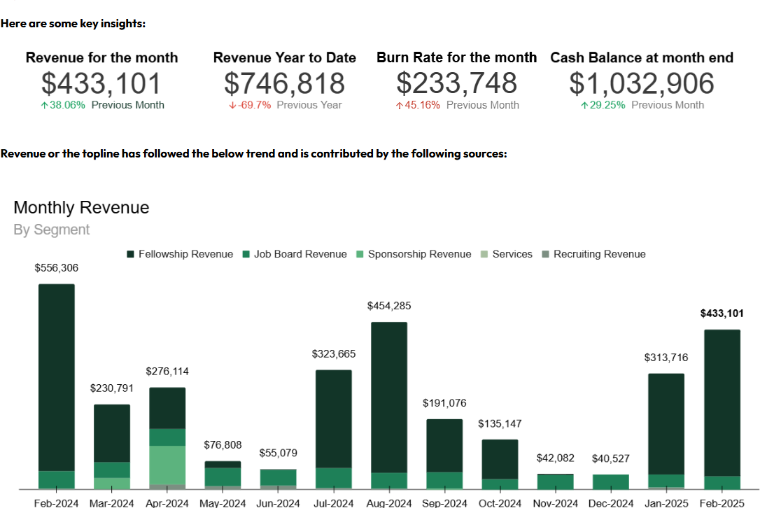Click the $76,808 data label
The width and height of the screenshot is (774, 508).
[x=223, y=445]
